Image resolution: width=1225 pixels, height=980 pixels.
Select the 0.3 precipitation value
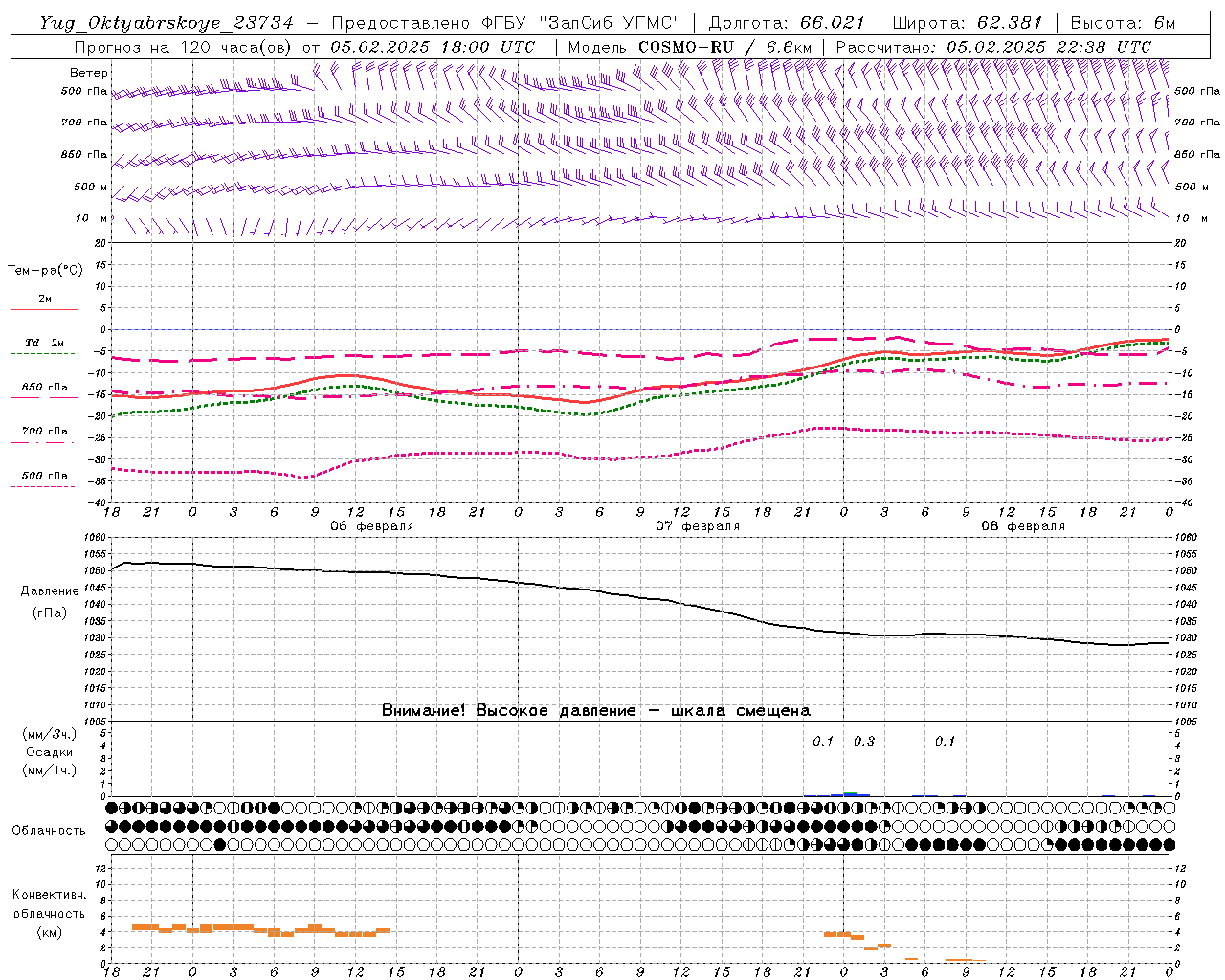(x=864, y=741)
